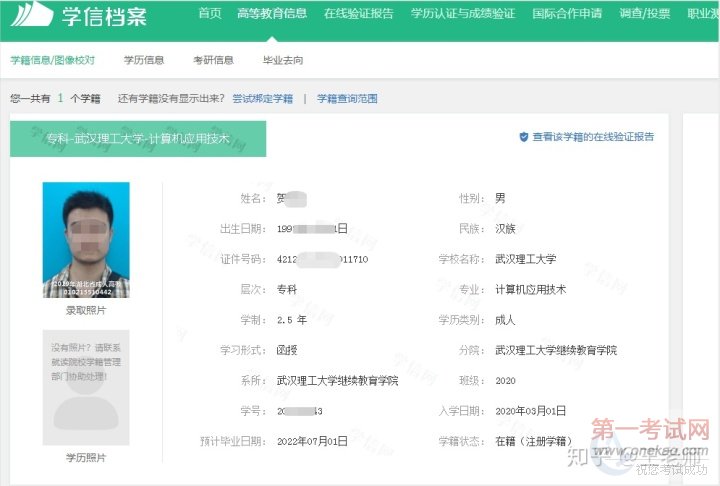Click the major value 计算机应用技术
720x486 pixels.
point(530,289)
